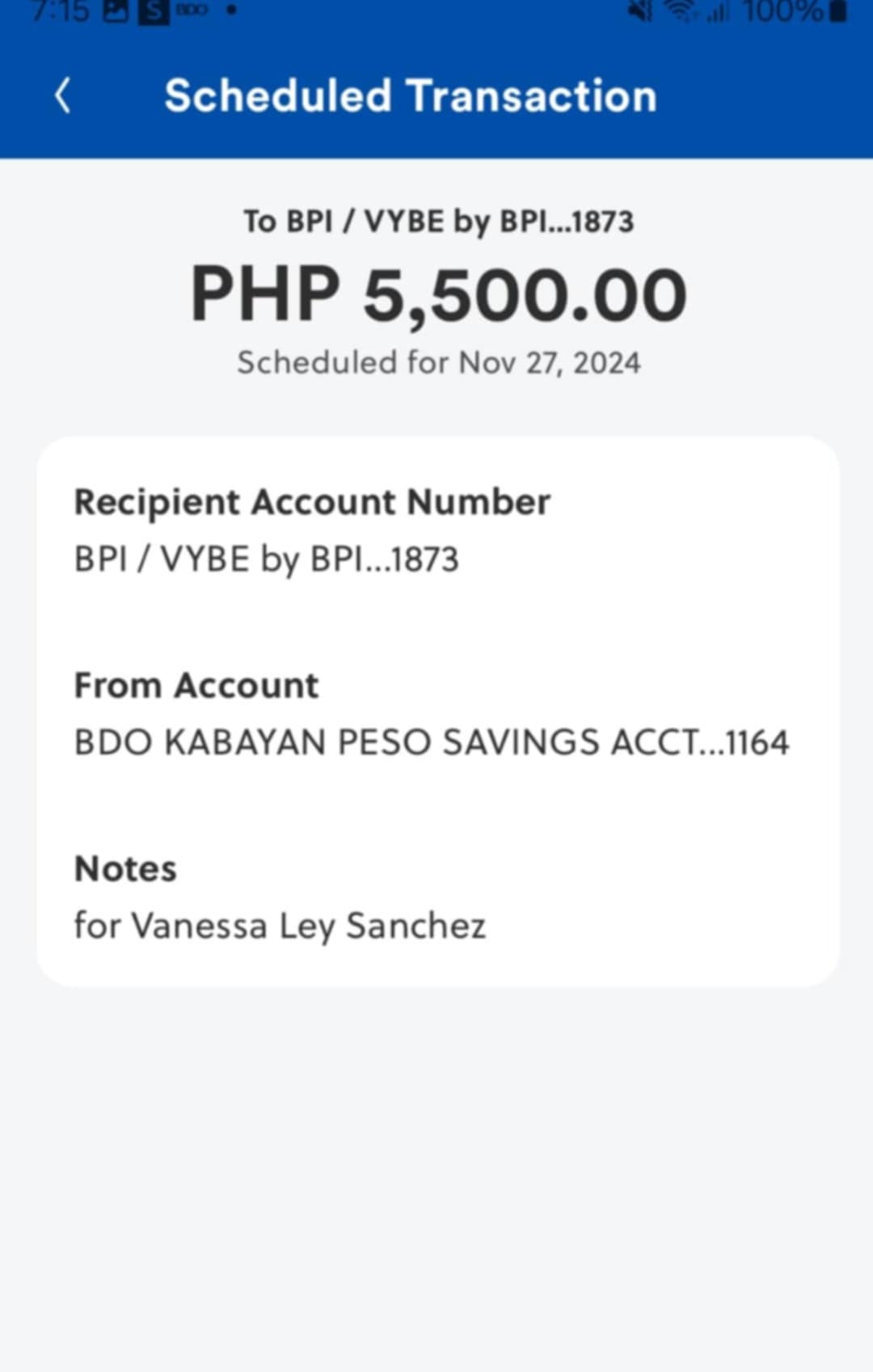
Task: Tap the 100% battery percentage text
Action: point(782,11)
